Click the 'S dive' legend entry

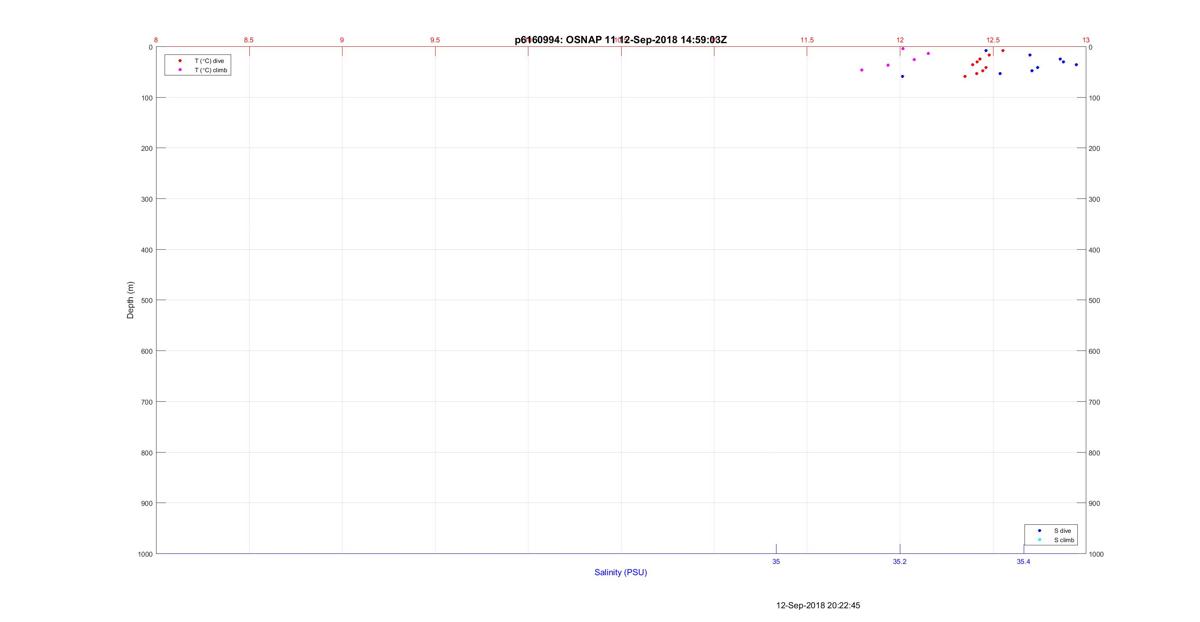1062,530
